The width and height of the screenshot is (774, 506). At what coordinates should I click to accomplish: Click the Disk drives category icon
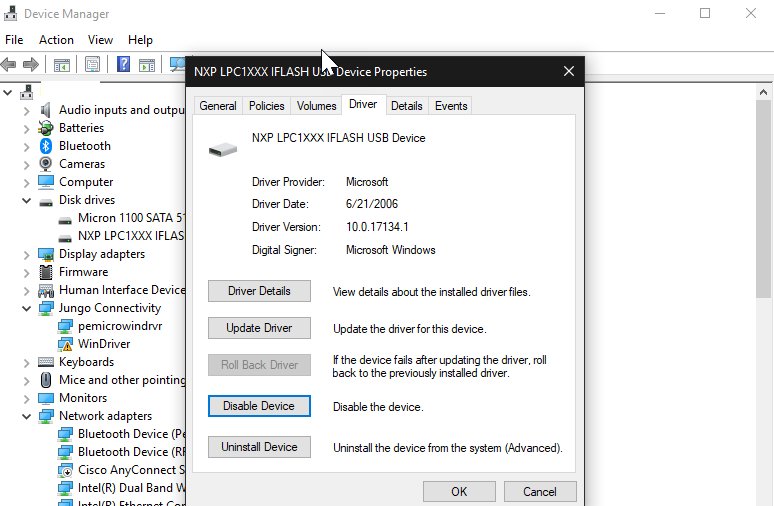coord(46,202)
